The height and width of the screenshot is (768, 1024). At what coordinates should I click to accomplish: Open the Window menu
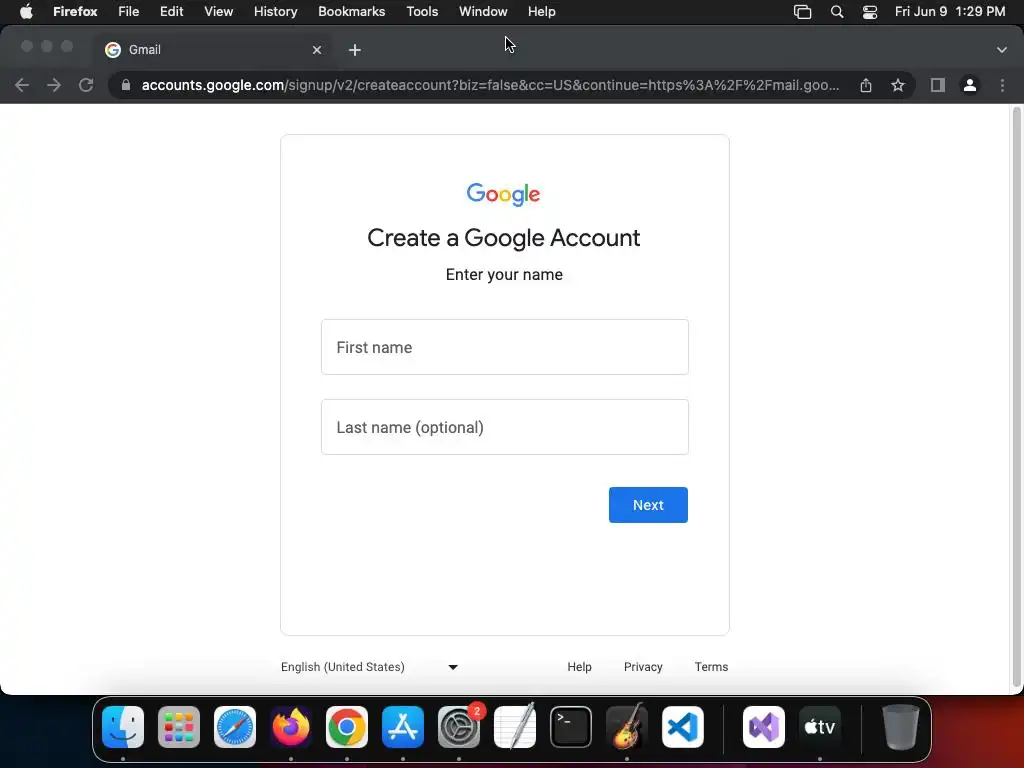(483, 12)
